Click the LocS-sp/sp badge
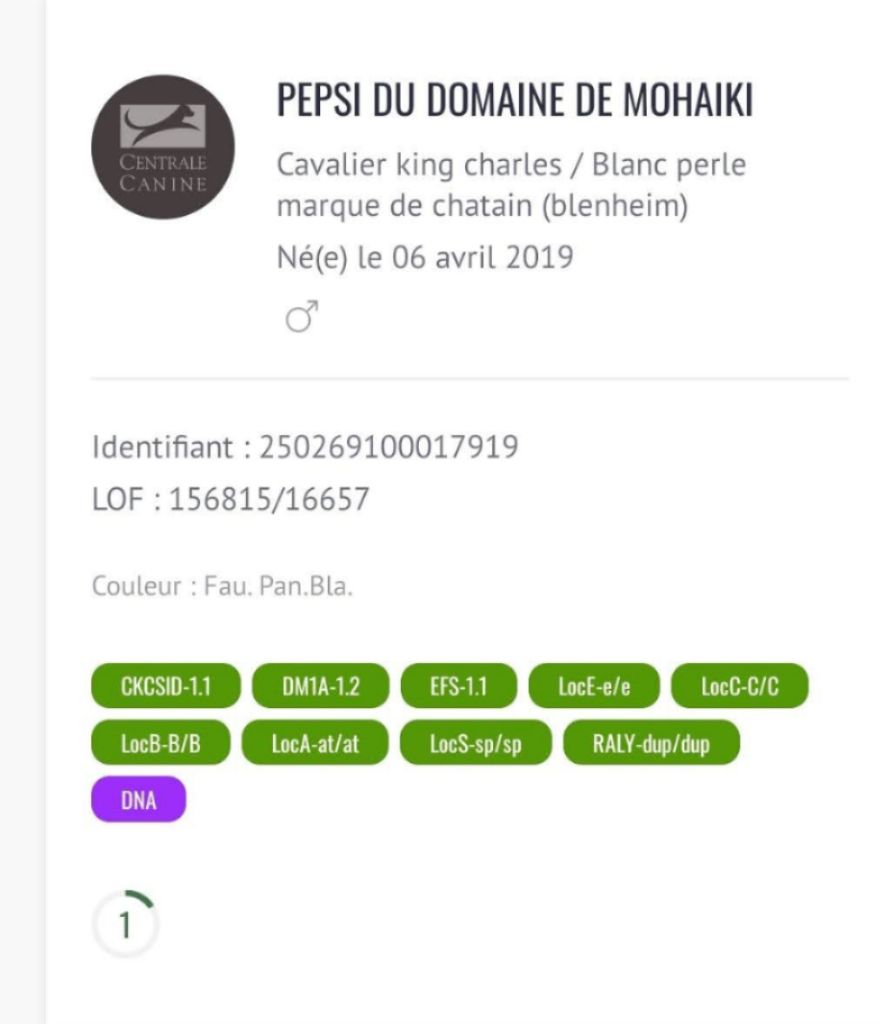This screenshot has width=879, height=1024. (475, 743)
